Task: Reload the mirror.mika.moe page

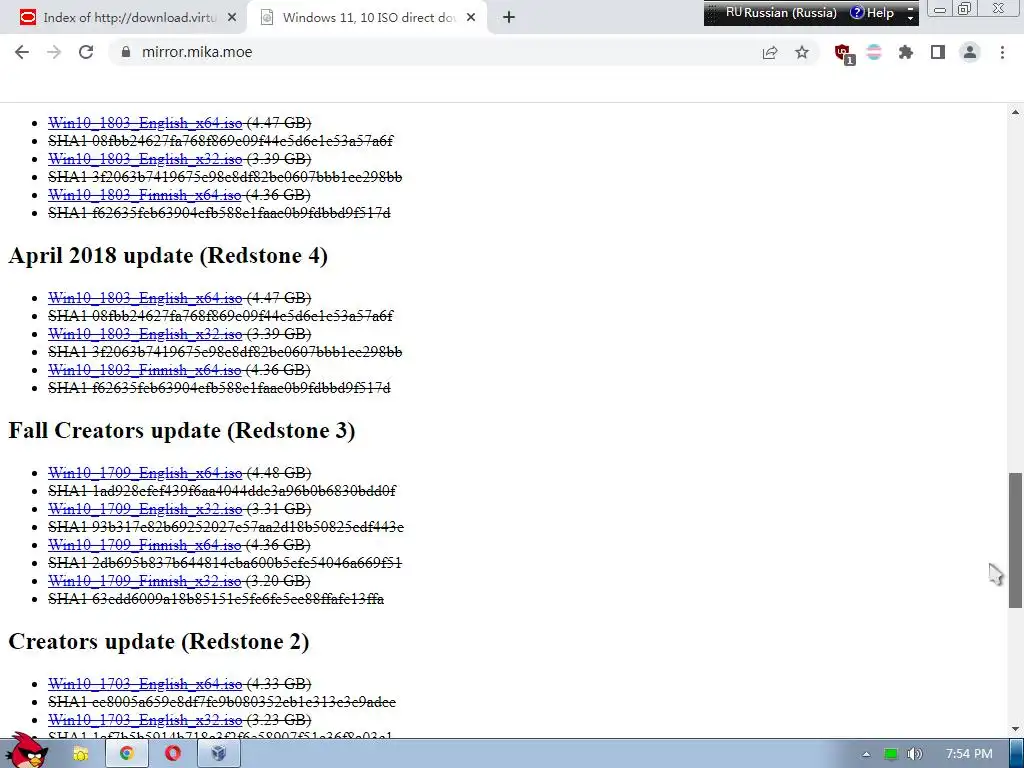Action: point(86,52)
